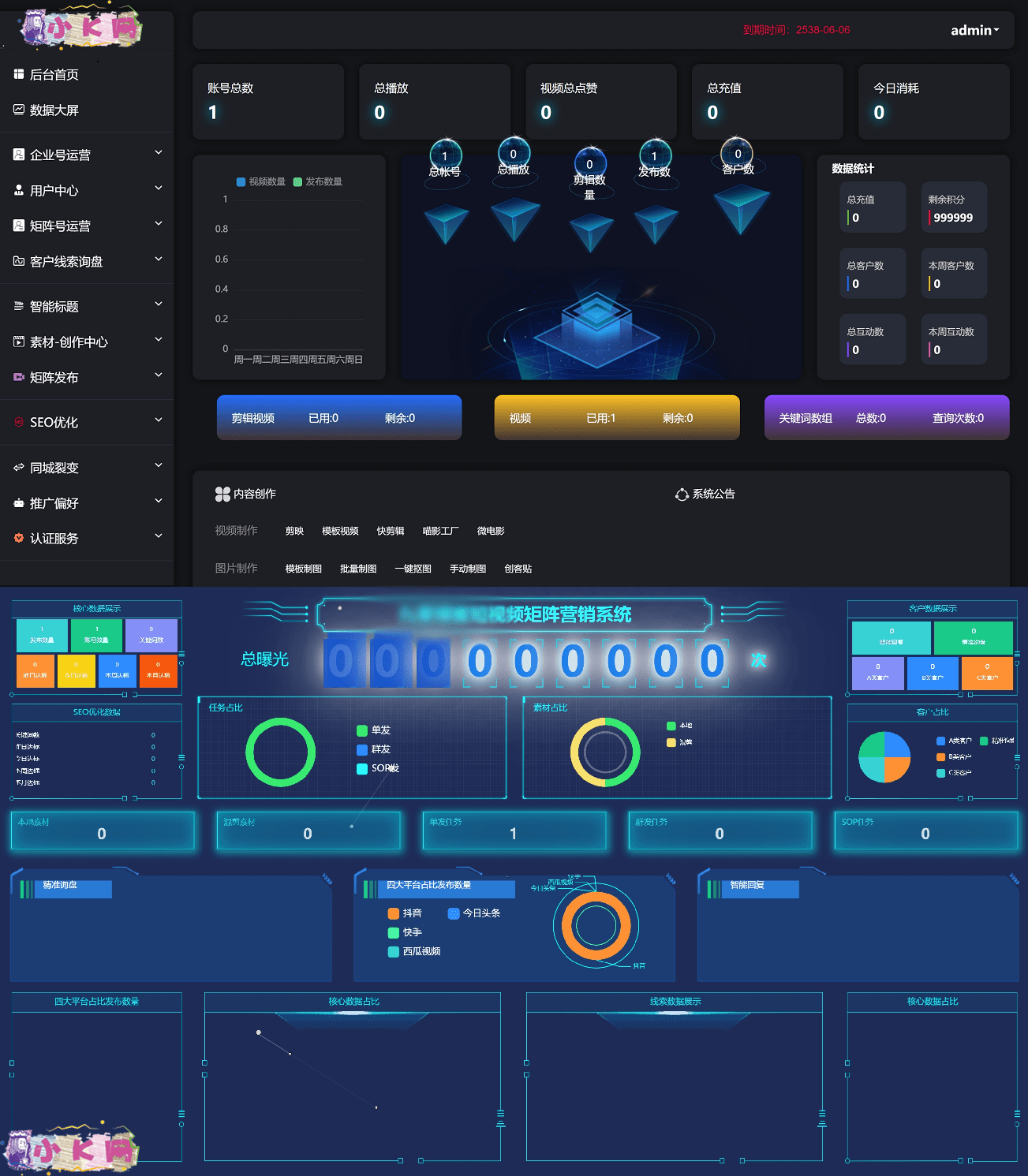The image size is (1028, 1176).
Task: Click the 推广偏好 robot icon
Action: 19,503
